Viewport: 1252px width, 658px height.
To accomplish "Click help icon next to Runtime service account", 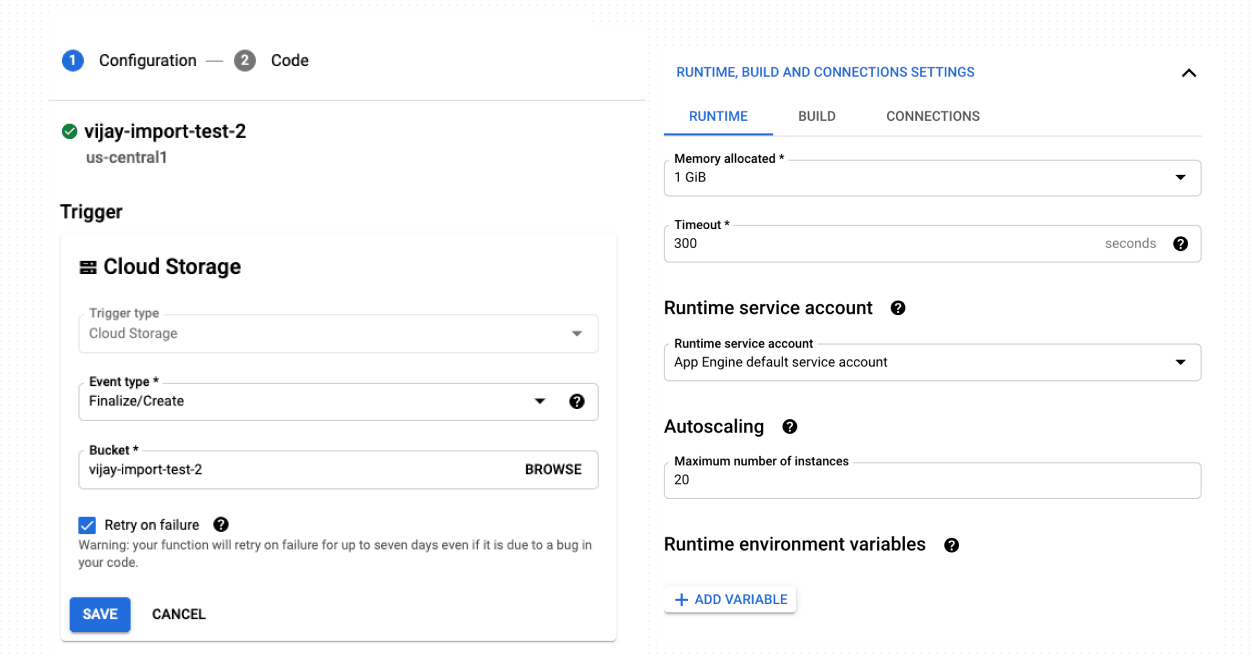I will click(x=897, y=308).
